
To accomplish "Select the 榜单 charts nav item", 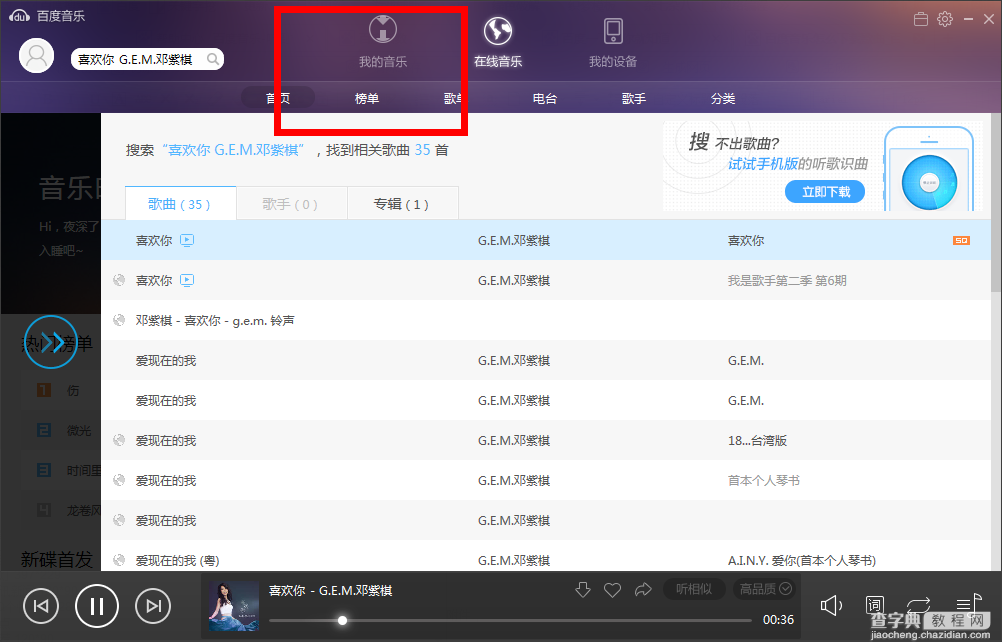I will click(367, 98).
